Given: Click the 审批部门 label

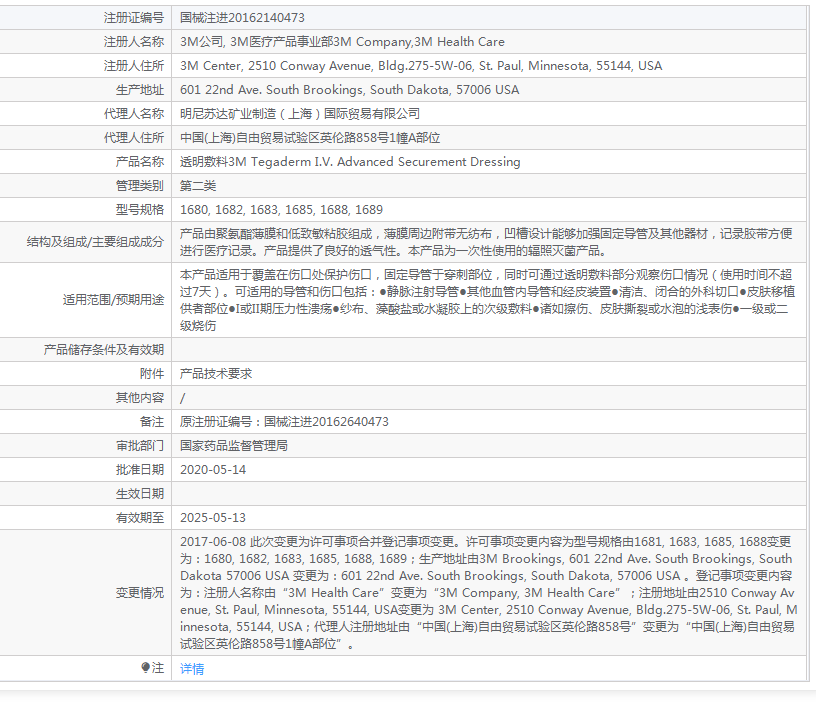Looking at the screenshot, I should click(140, 446).
